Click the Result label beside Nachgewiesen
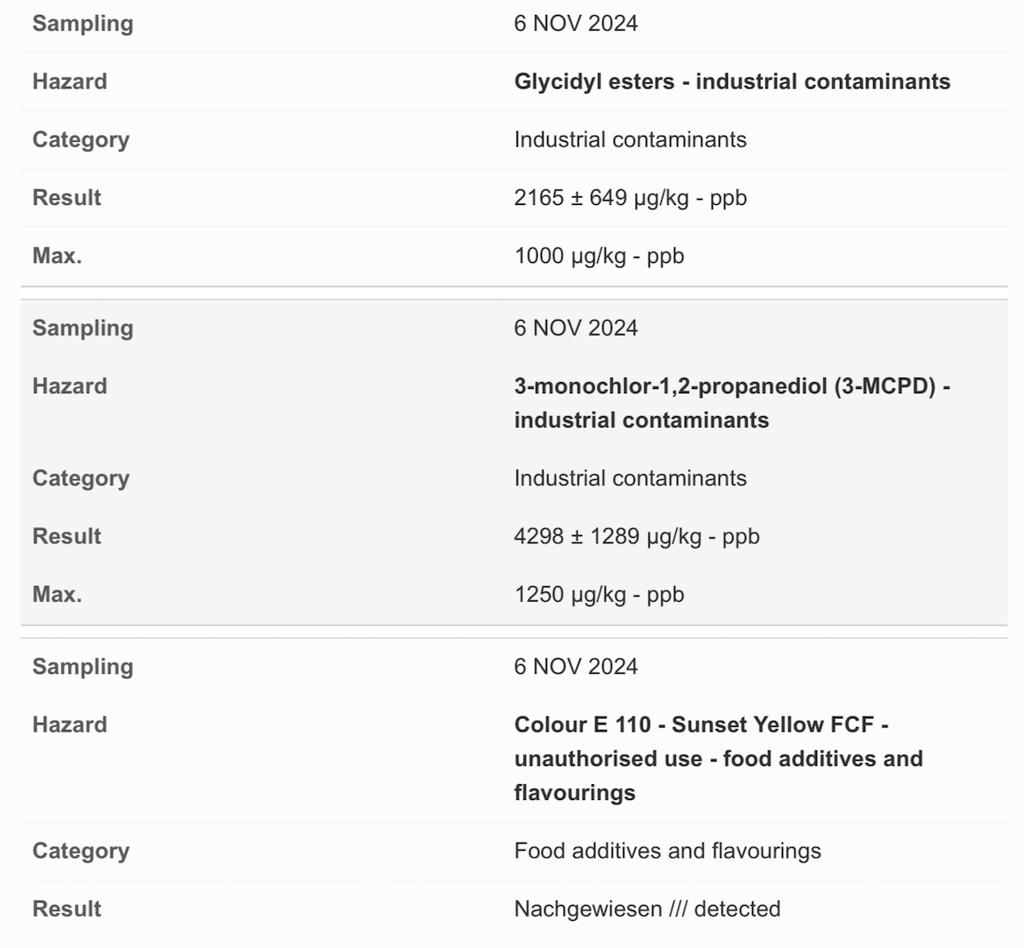The width and height of the screenshot is (1024, 948). click(66, 909)
